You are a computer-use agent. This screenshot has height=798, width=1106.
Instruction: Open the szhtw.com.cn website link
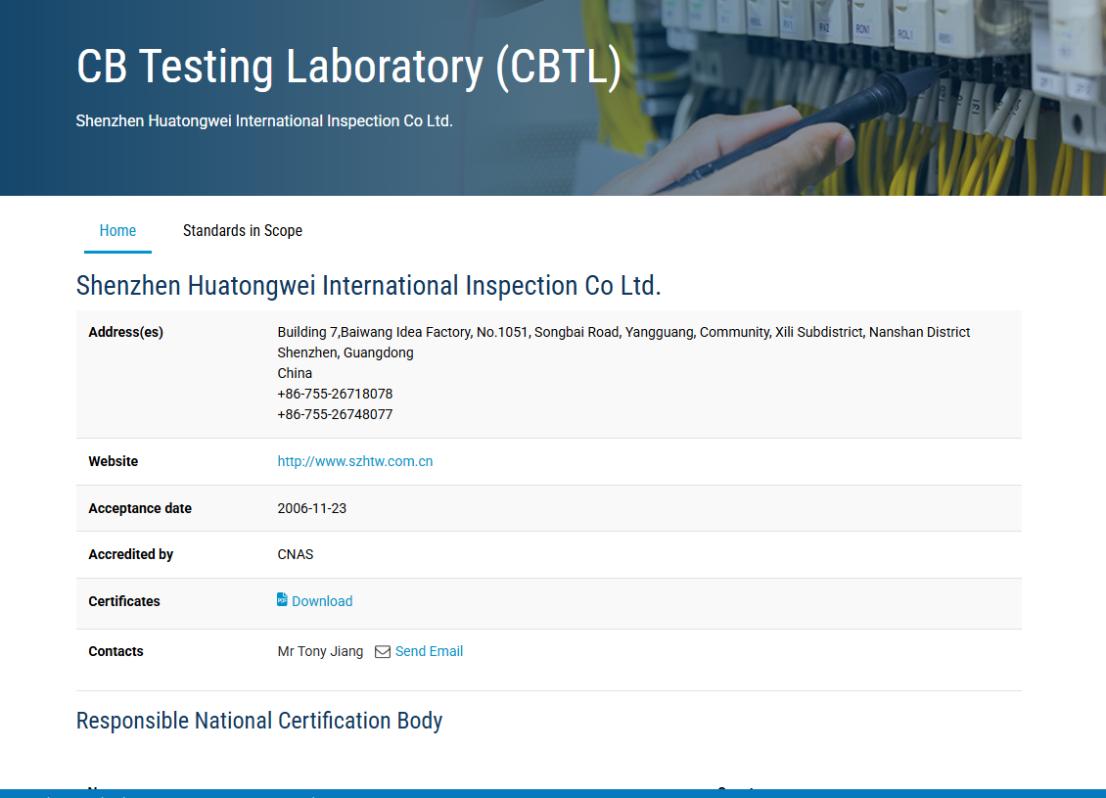pos(355,461)
